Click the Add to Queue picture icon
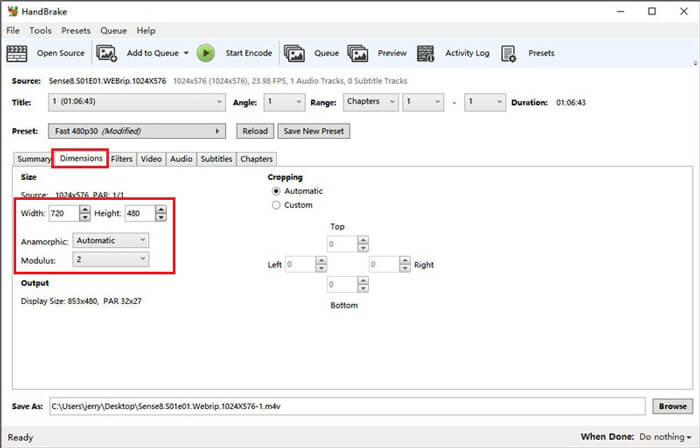The width and height of the screenshot is (700, 448). click(107, 54)
